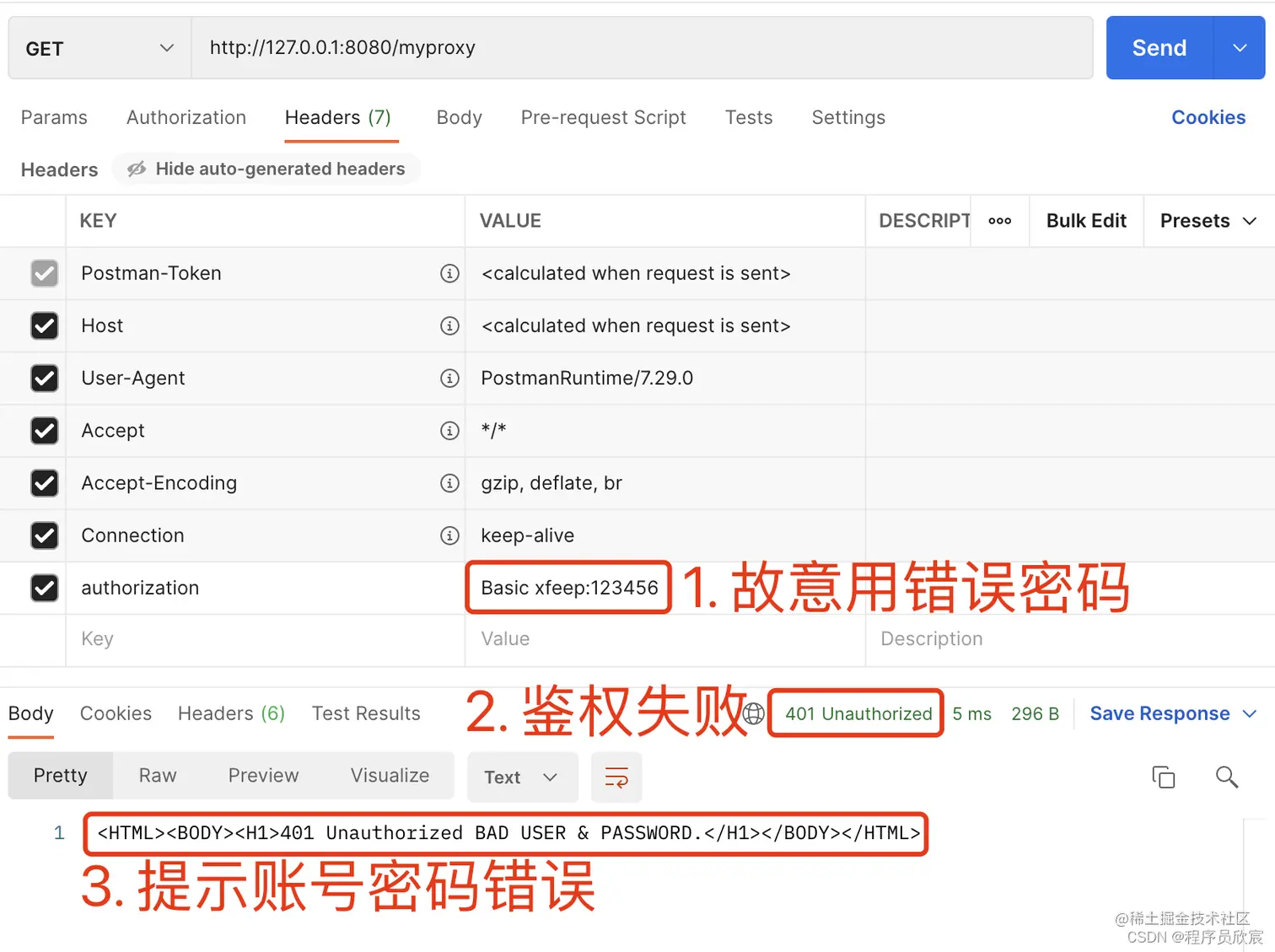The height and width of the screenshot is (952, 1275).
Task: Expand the Save Response dropdown arrow
Action: pyautogui.click(x=1250, y=714)
